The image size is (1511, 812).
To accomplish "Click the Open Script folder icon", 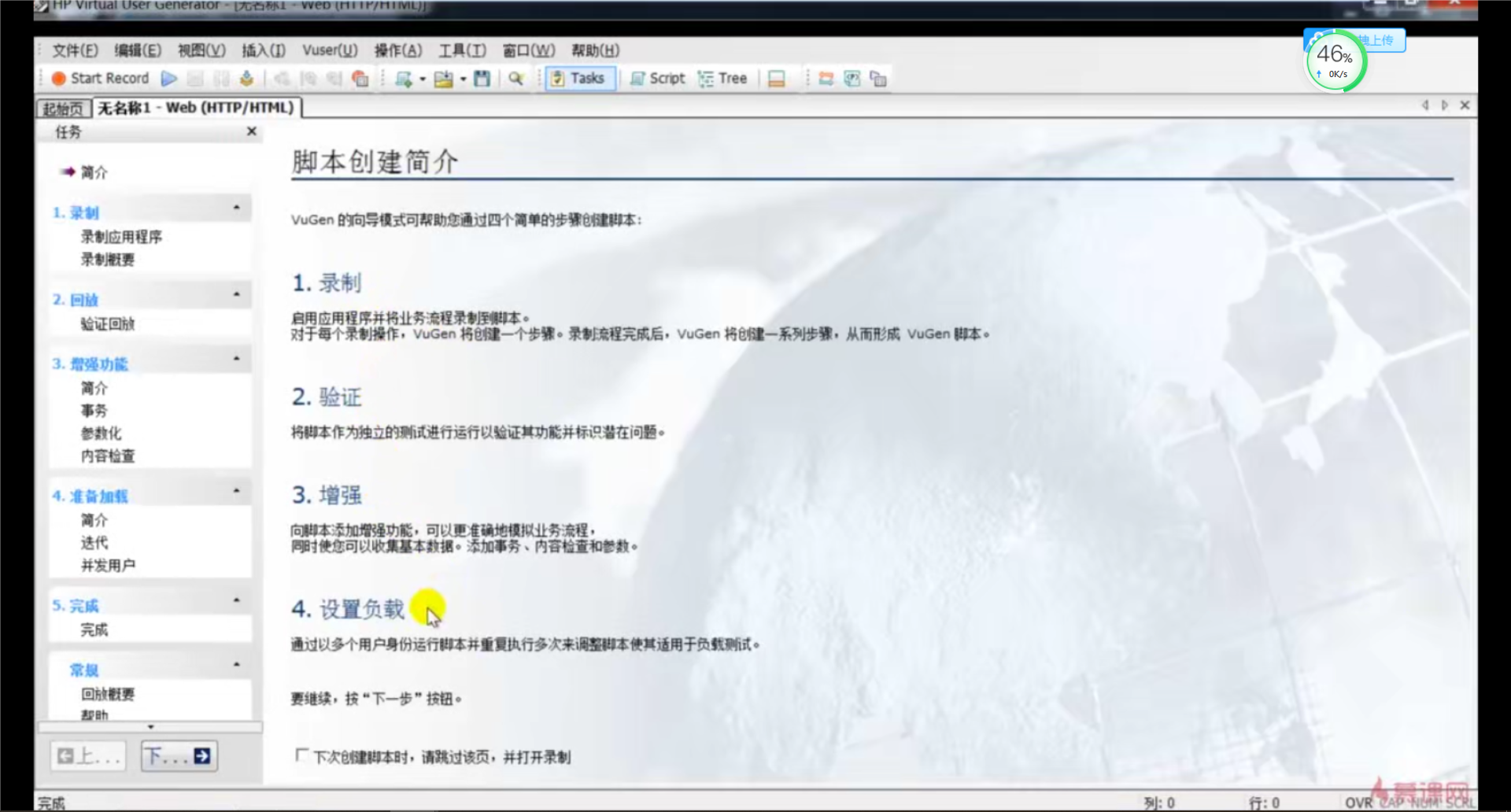I will tap(444, 79).
